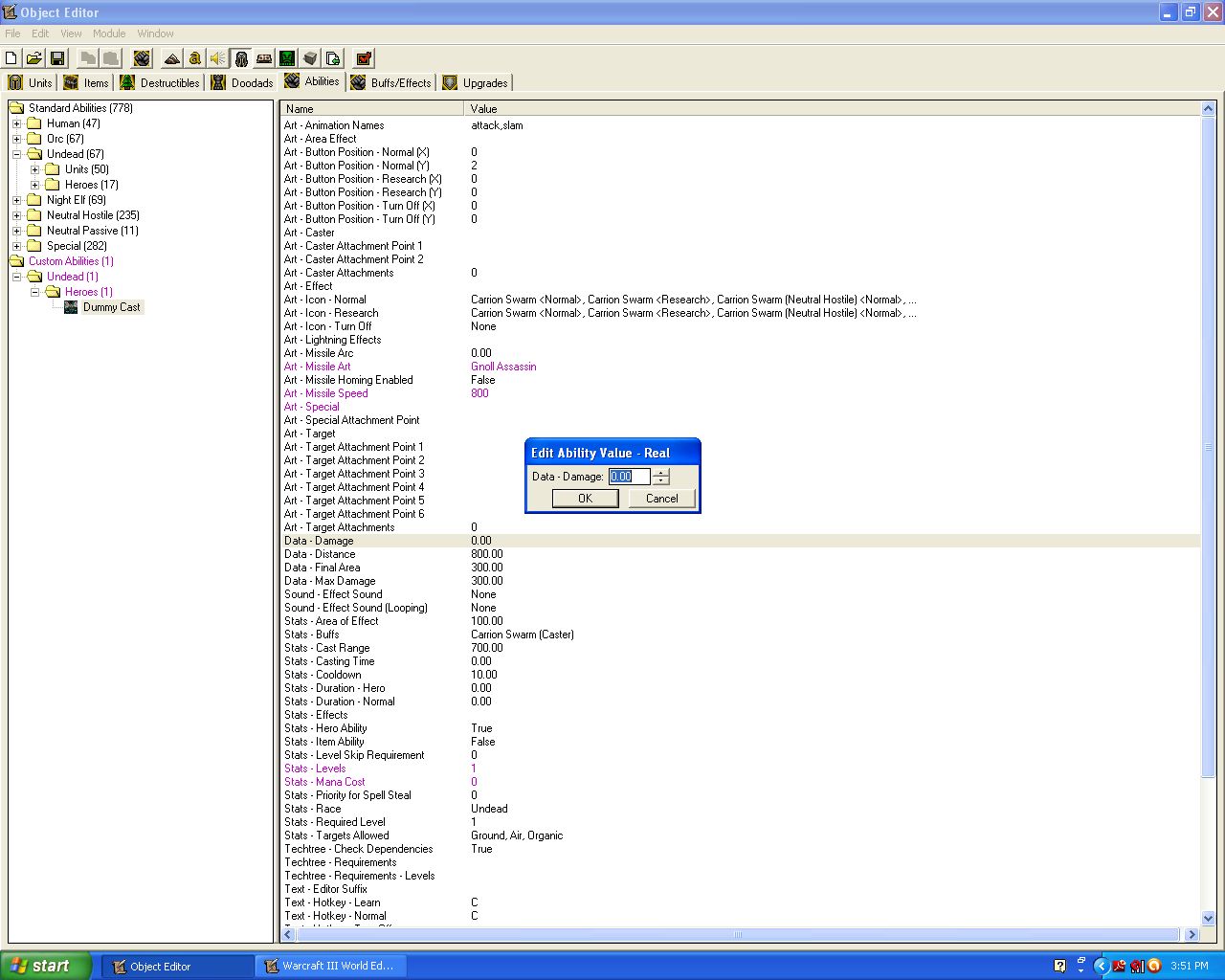Expand the Orc (67) folder
This screenshot has height=980, width=1225.
16,139
